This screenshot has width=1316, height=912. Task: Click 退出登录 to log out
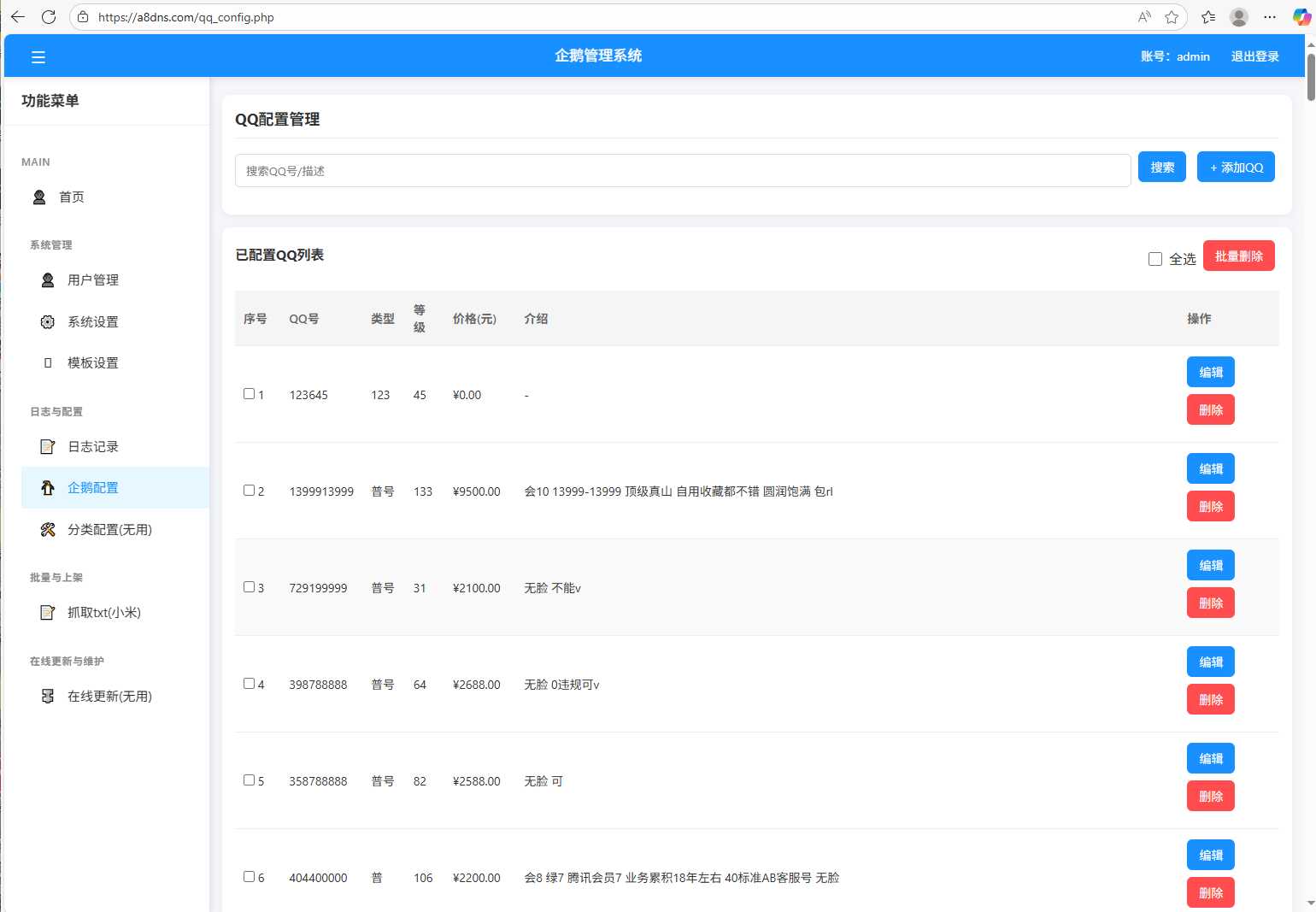click(1254, 56)
